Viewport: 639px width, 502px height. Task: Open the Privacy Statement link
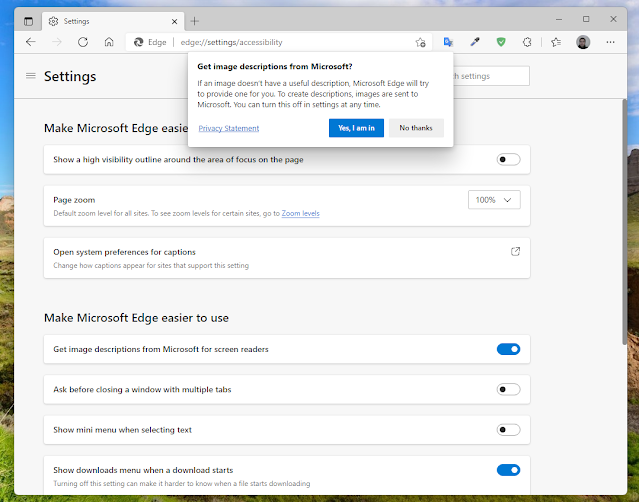(x=229, y=128)
